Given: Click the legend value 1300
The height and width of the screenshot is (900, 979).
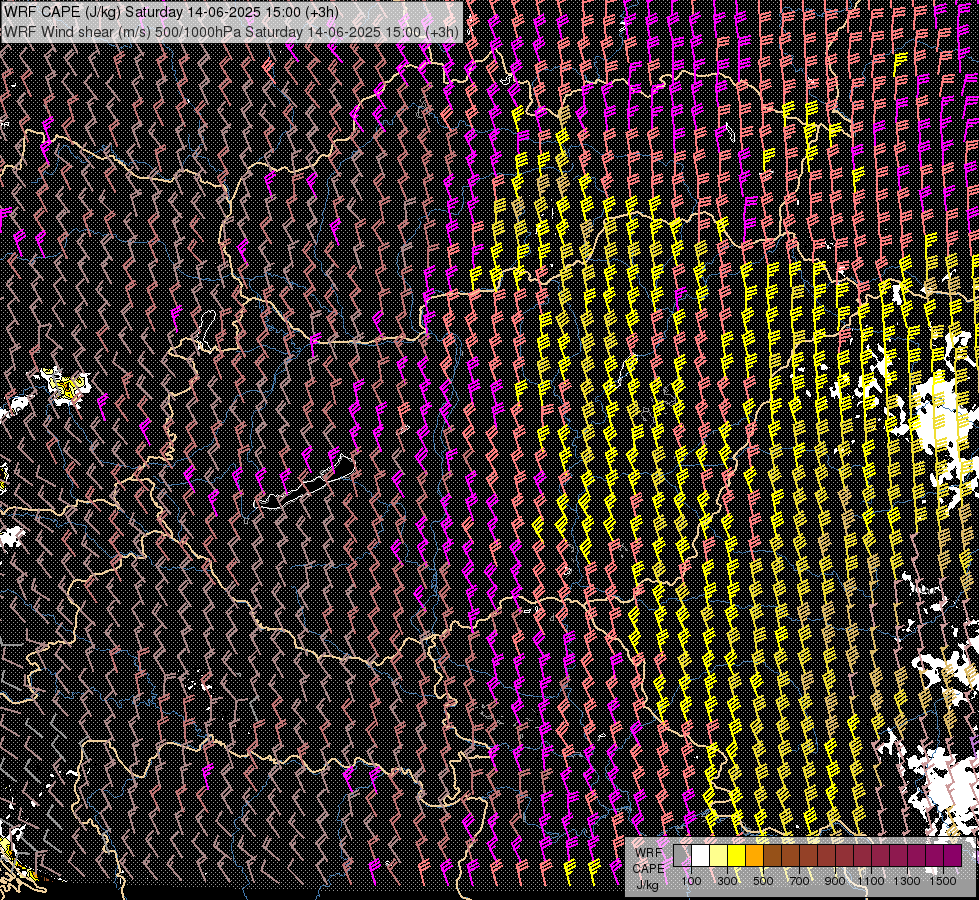Looking at the screenshot, I should (907, 881).
